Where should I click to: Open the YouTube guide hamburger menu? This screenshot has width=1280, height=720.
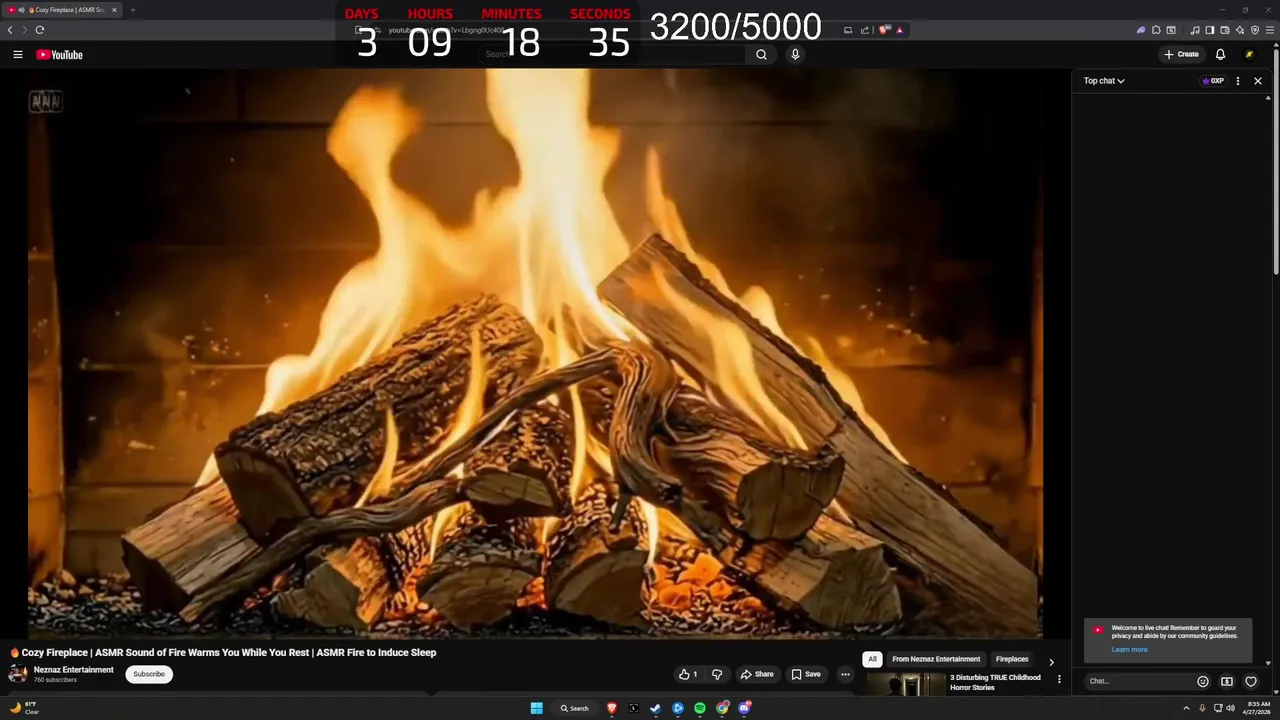click(x=17, y=54)
